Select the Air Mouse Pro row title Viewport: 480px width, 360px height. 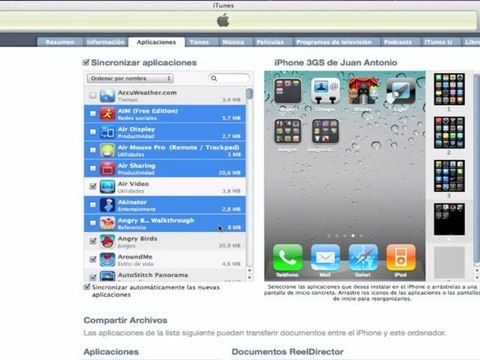click(178, 147)
